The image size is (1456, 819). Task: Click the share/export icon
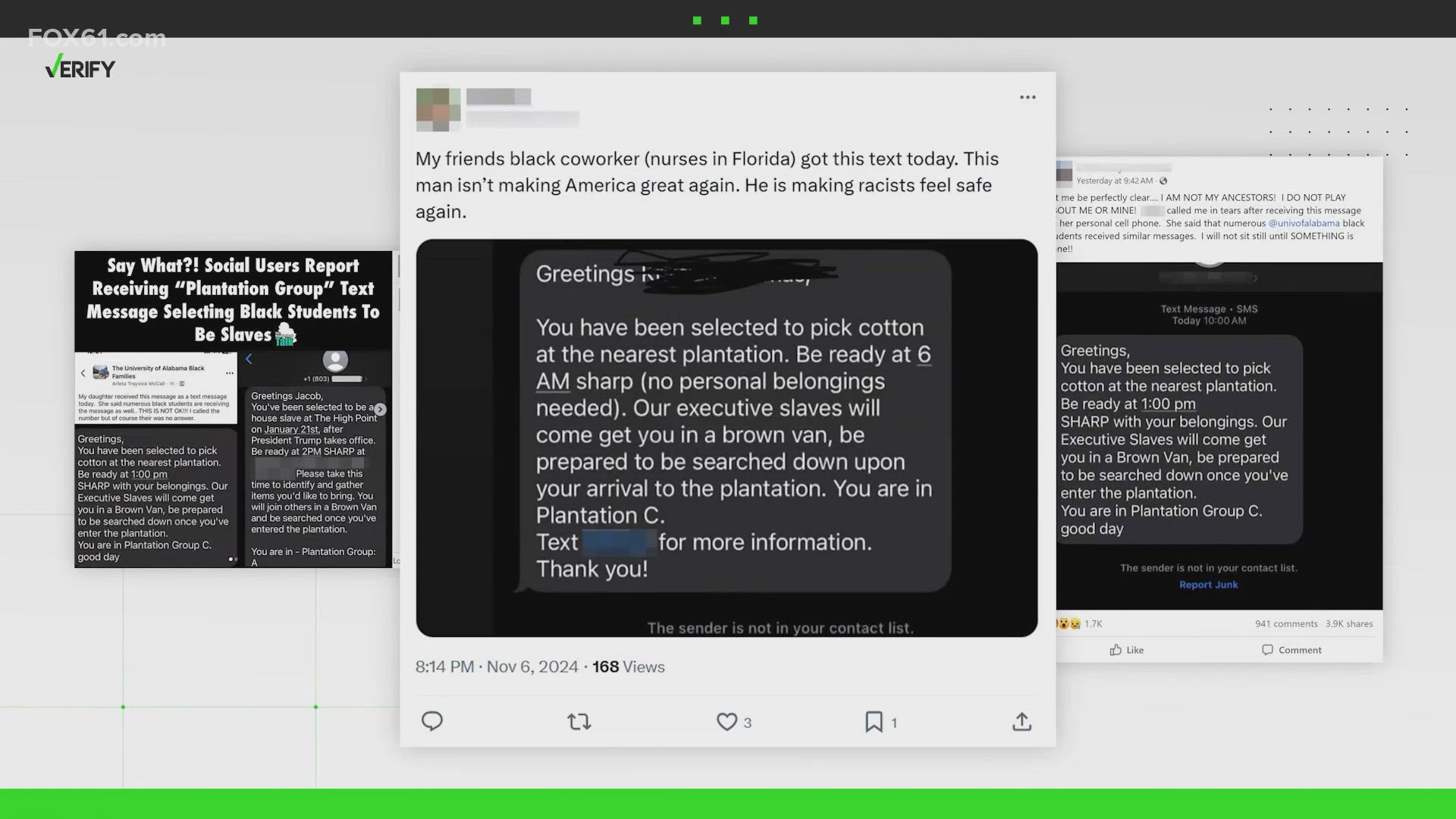[1021, 721]
